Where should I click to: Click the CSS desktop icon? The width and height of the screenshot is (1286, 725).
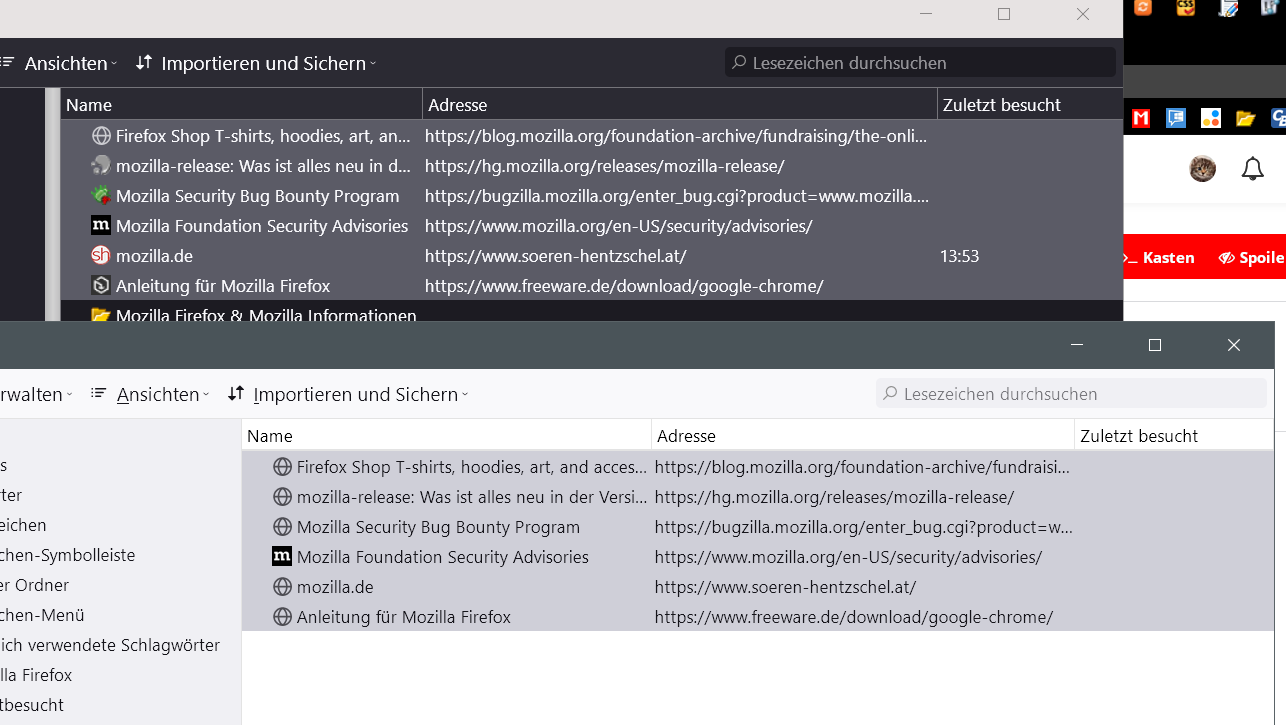1186,8
